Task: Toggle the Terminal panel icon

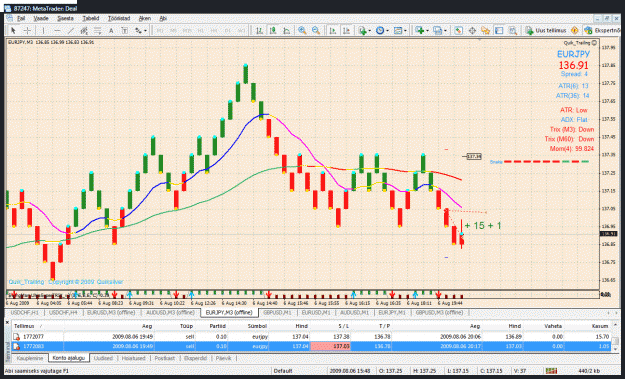Action: (x=499, y=30)
